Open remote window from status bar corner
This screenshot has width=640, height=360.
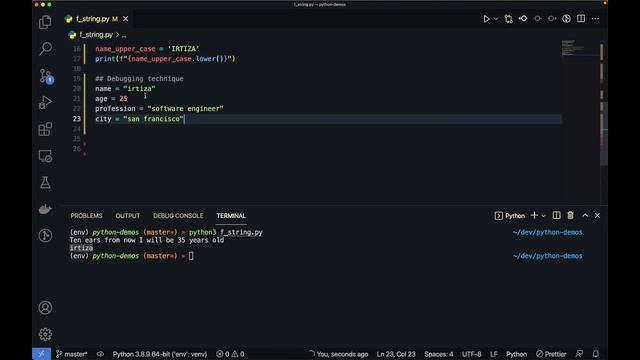coord(41,354)
